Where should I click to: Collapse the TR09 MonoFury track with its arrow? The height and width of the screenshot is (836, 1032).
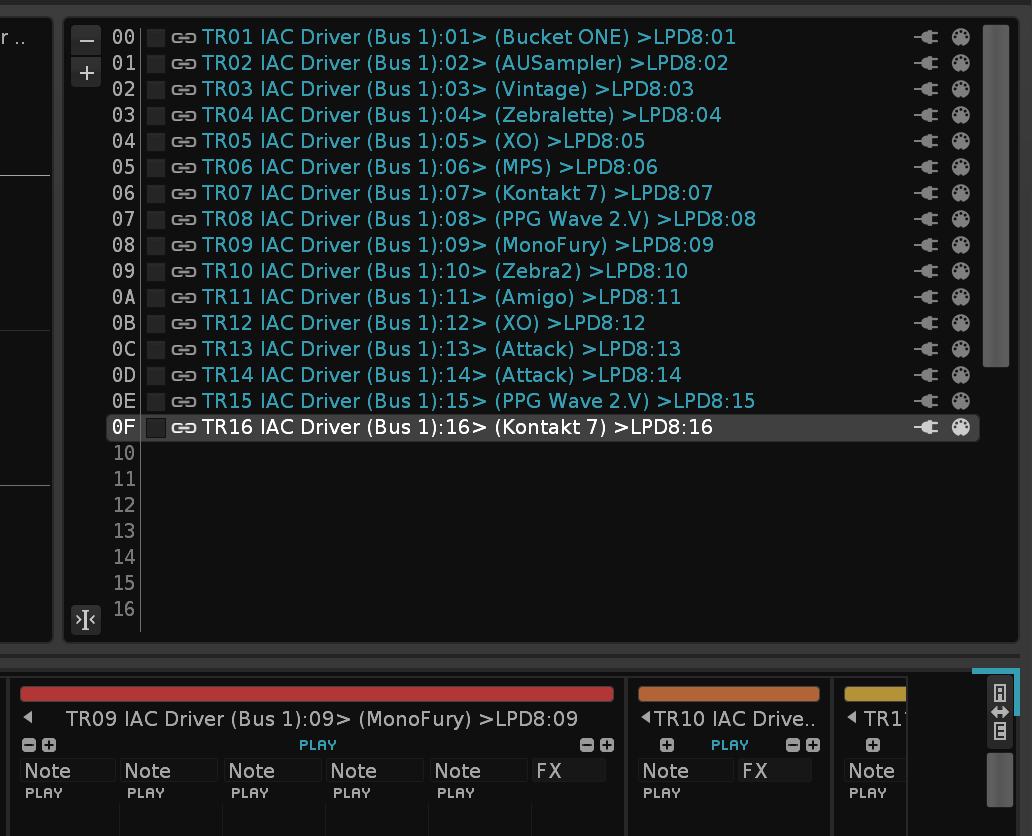coord(28,717)
